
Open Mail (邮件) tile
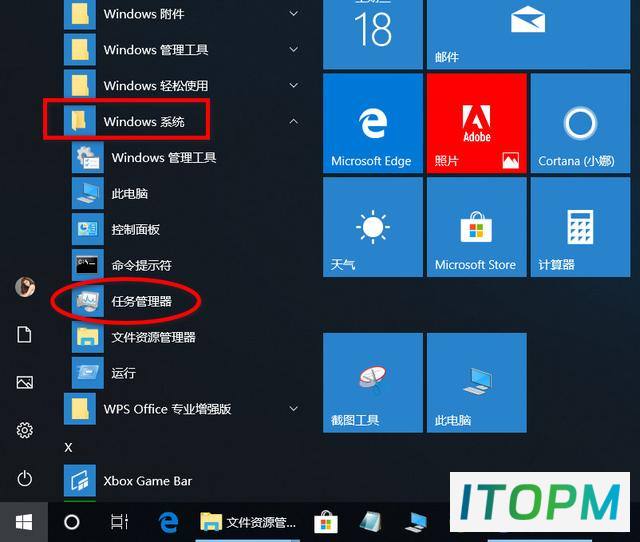pyautogui.click(x=529, y=34)
